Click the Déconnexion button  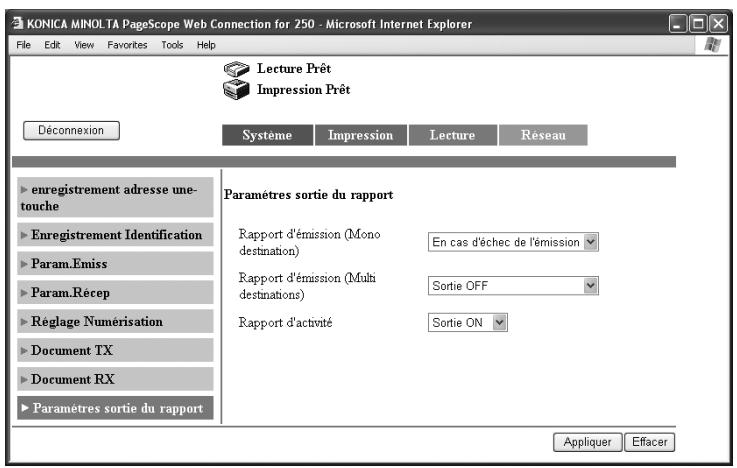[x=71, y=131]
